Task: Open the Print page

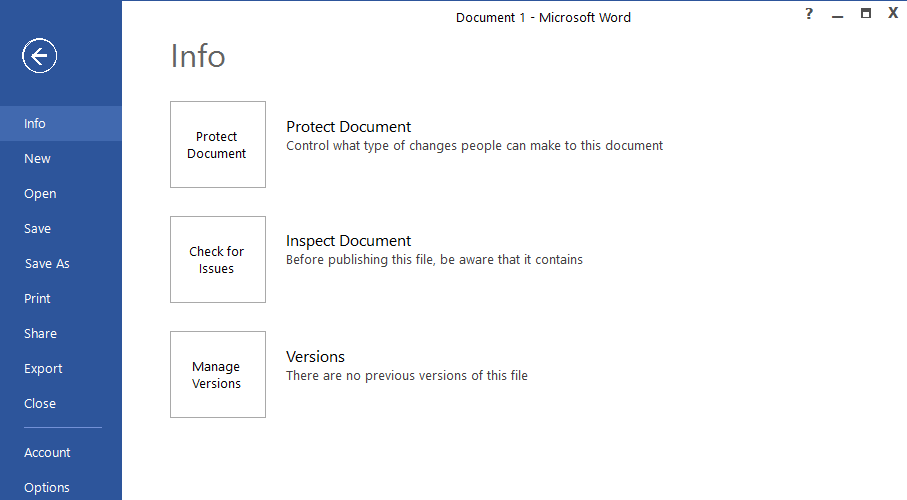Action: (x=37, y=299)
